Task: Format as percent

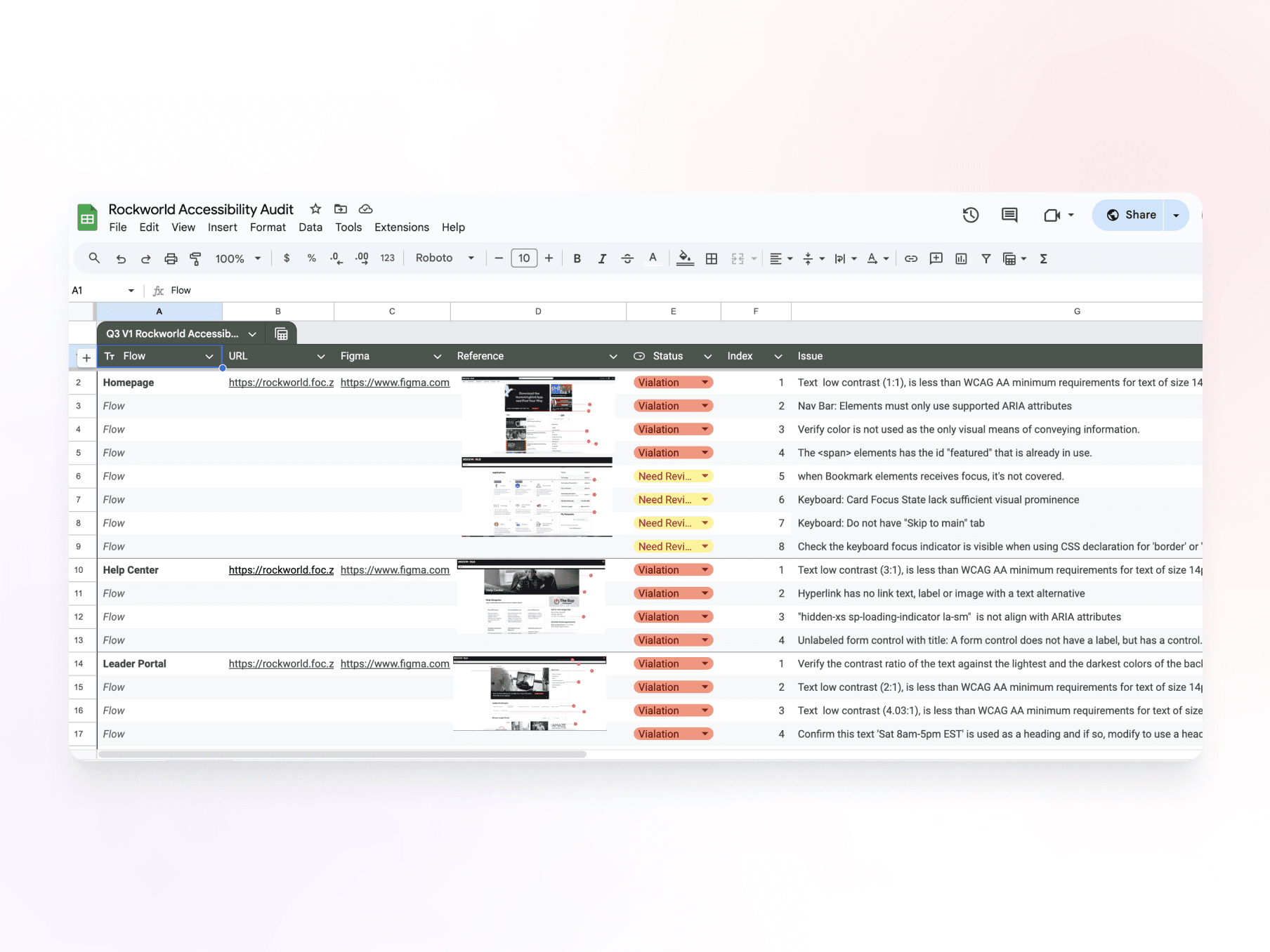Action: coord(311,258)
